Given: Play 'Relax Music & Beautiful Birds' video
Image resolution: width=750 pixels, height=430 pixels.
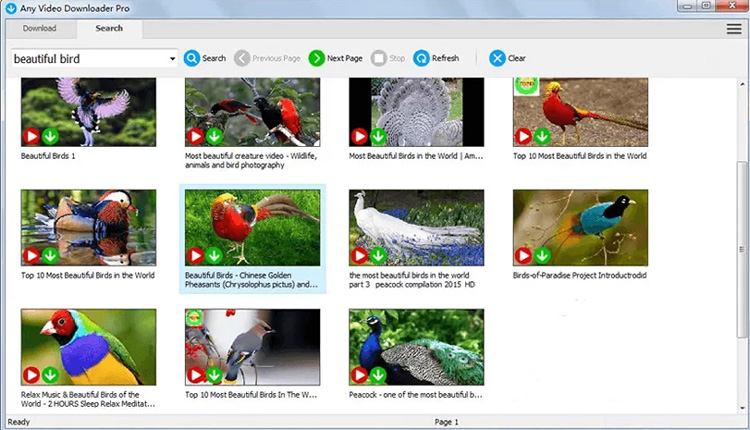Looking at the screenshot, I should (x=31, y=375).
